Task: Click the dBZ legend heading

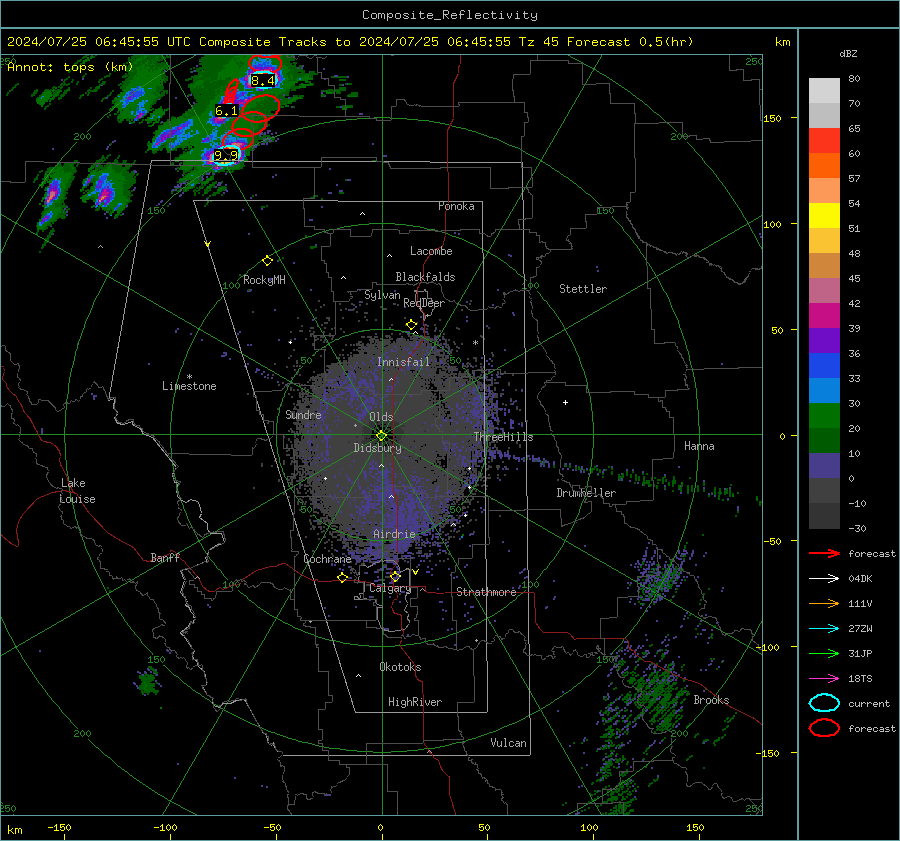Action: [848, 54]
